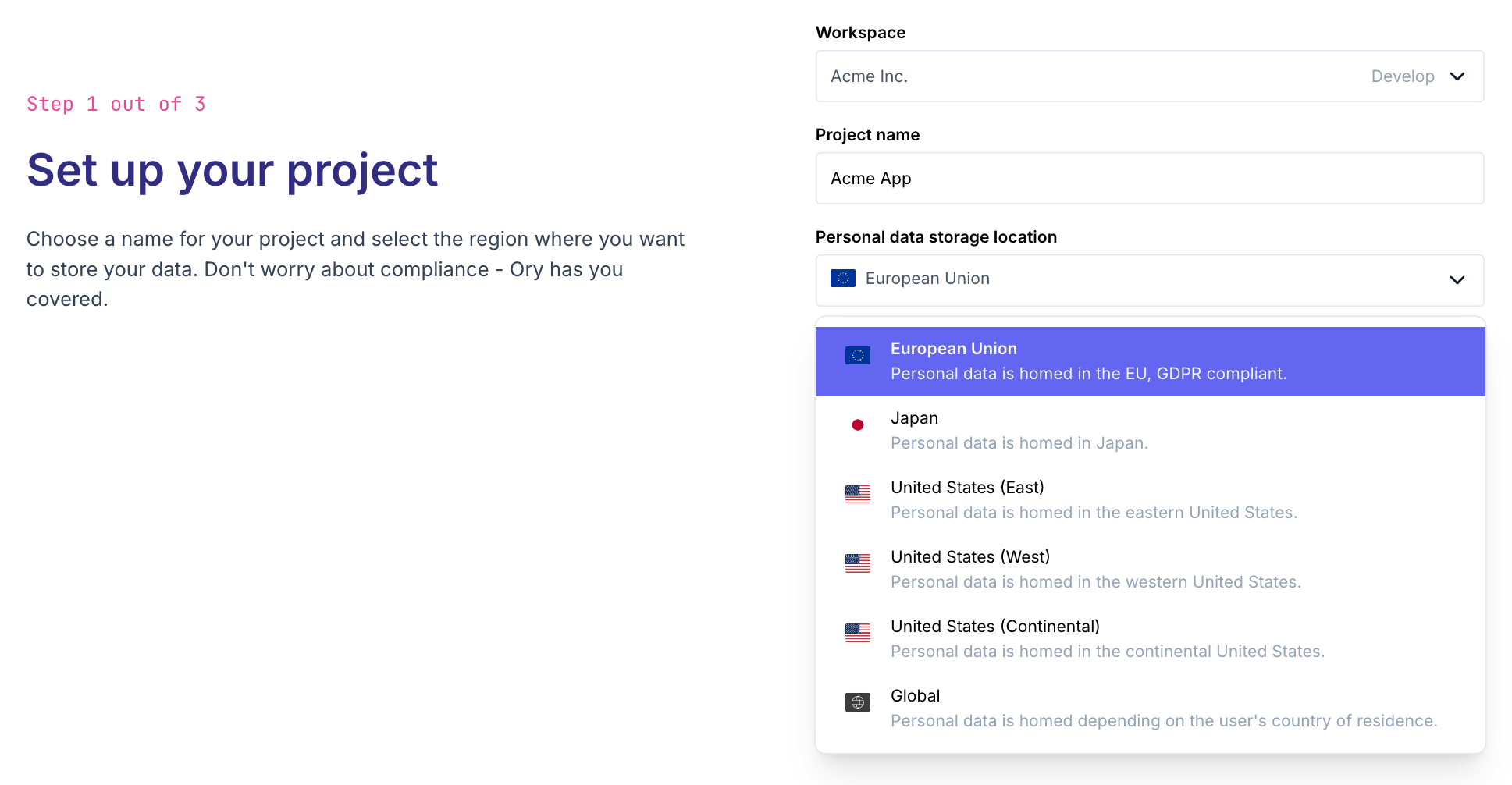Click the Develop label in workspace field
The width and height of the screenshot is (1512, 785).
point(1402,76)
